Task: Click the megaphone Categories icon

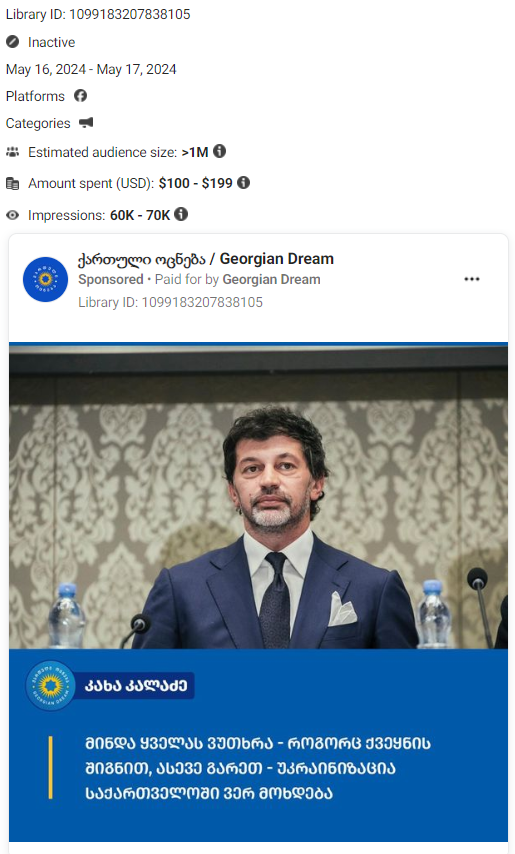Action: point(86,123)
